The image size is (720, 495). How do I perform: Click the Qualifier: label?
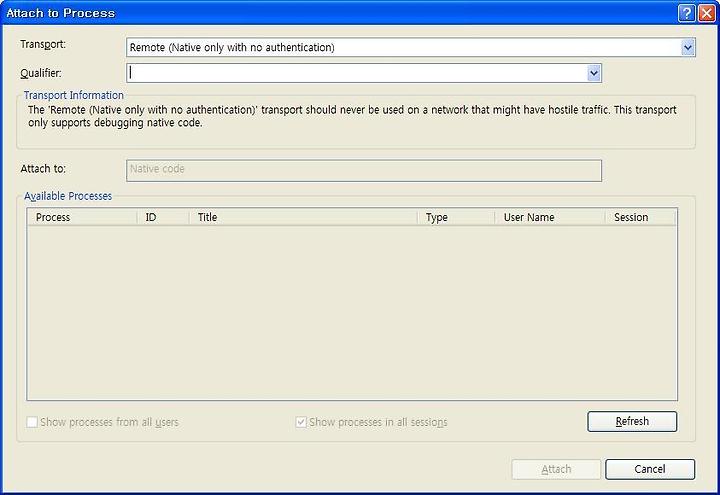(x=41, y=73)
